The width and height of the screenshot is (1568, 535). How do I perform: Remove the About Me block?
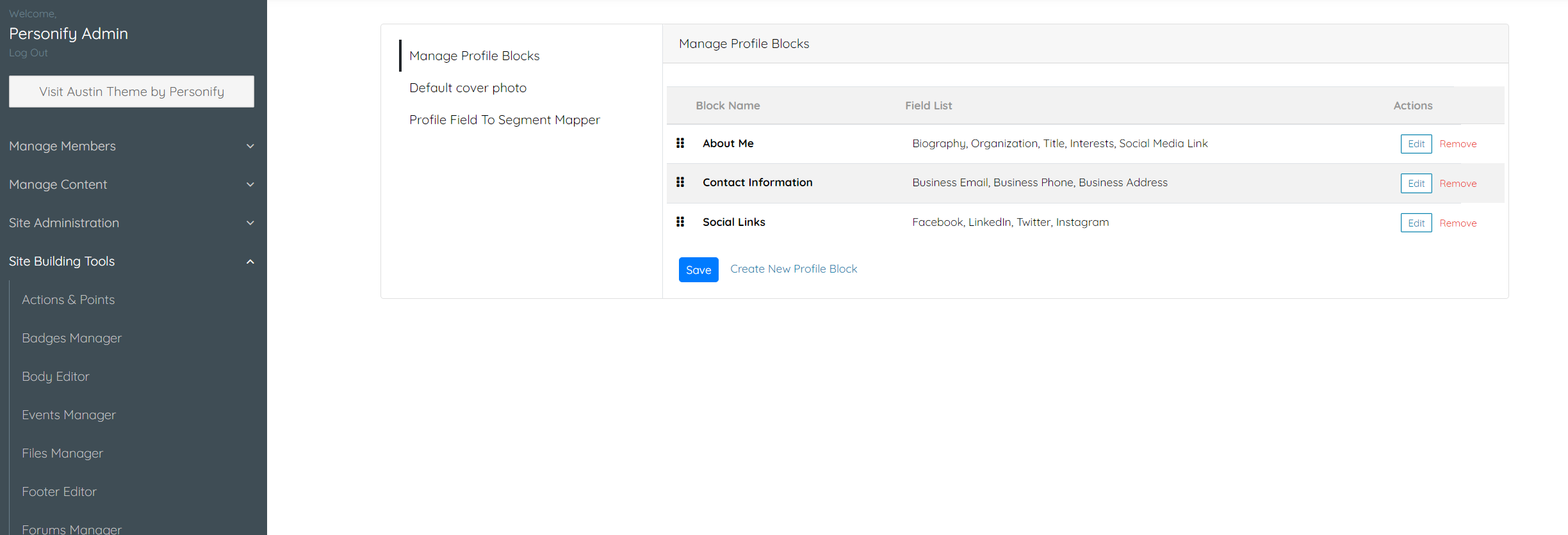(x=1458, y=144)
